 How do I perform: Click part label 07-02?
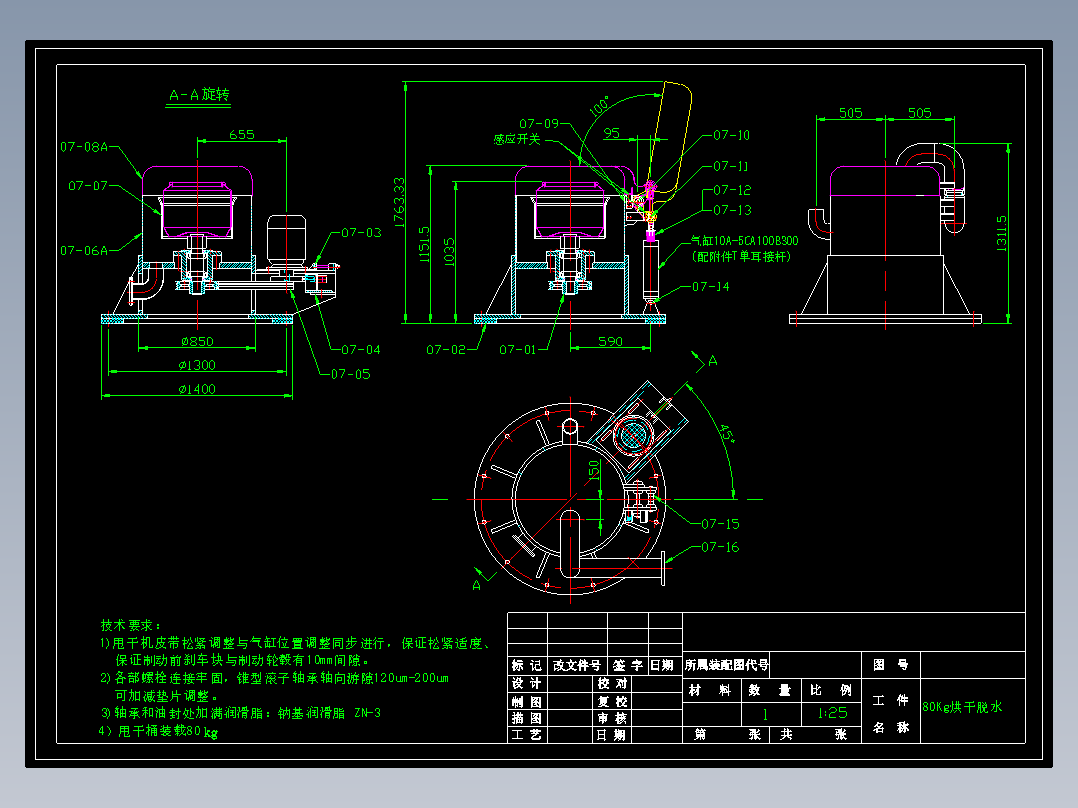pos(446,349)
